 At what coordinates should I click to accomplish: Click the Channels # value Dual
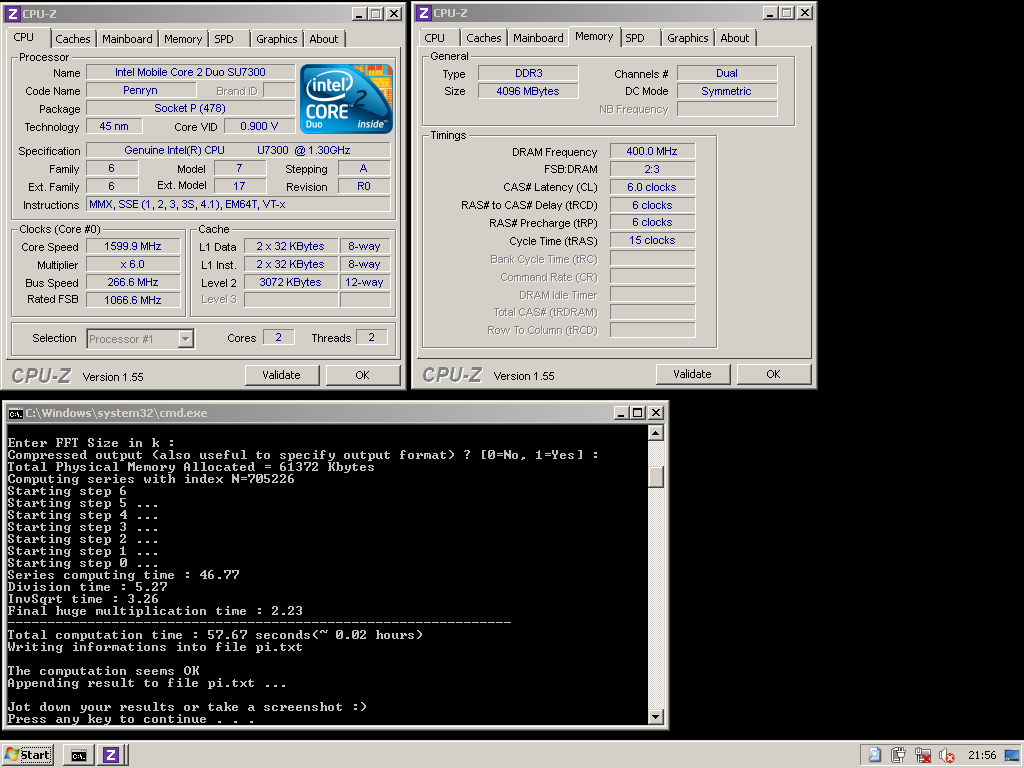coord(727,73)
